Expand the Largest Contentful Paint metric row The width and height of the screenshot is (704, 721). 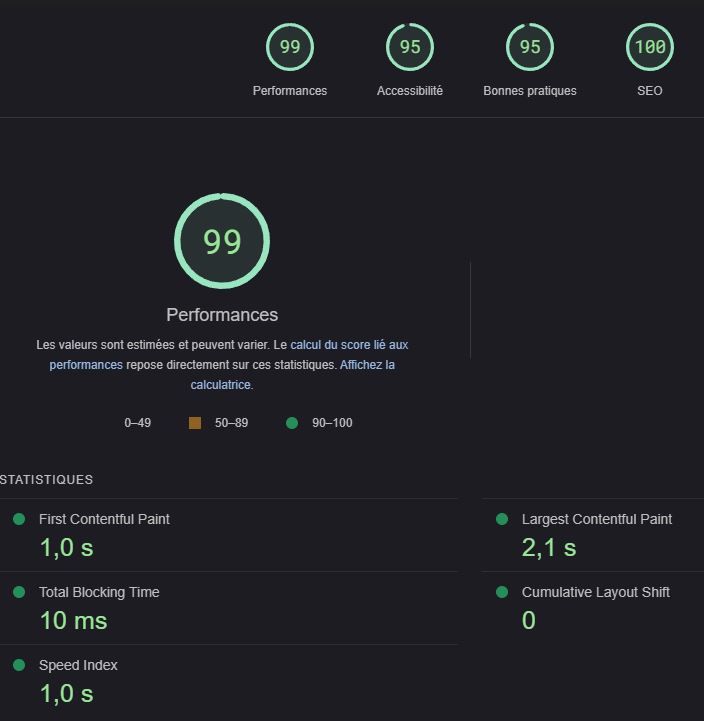pyautogui.click(x=596, y=519)
